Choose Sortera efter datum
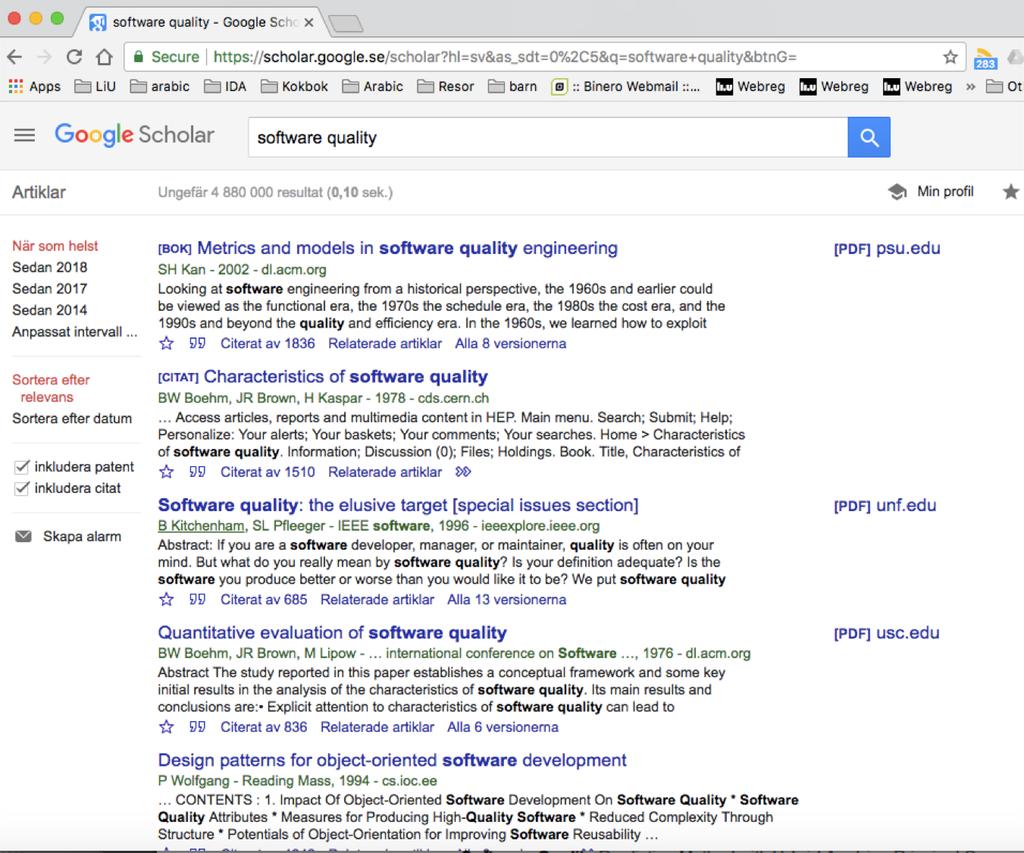1024x853 pixels. pos(72,419)
